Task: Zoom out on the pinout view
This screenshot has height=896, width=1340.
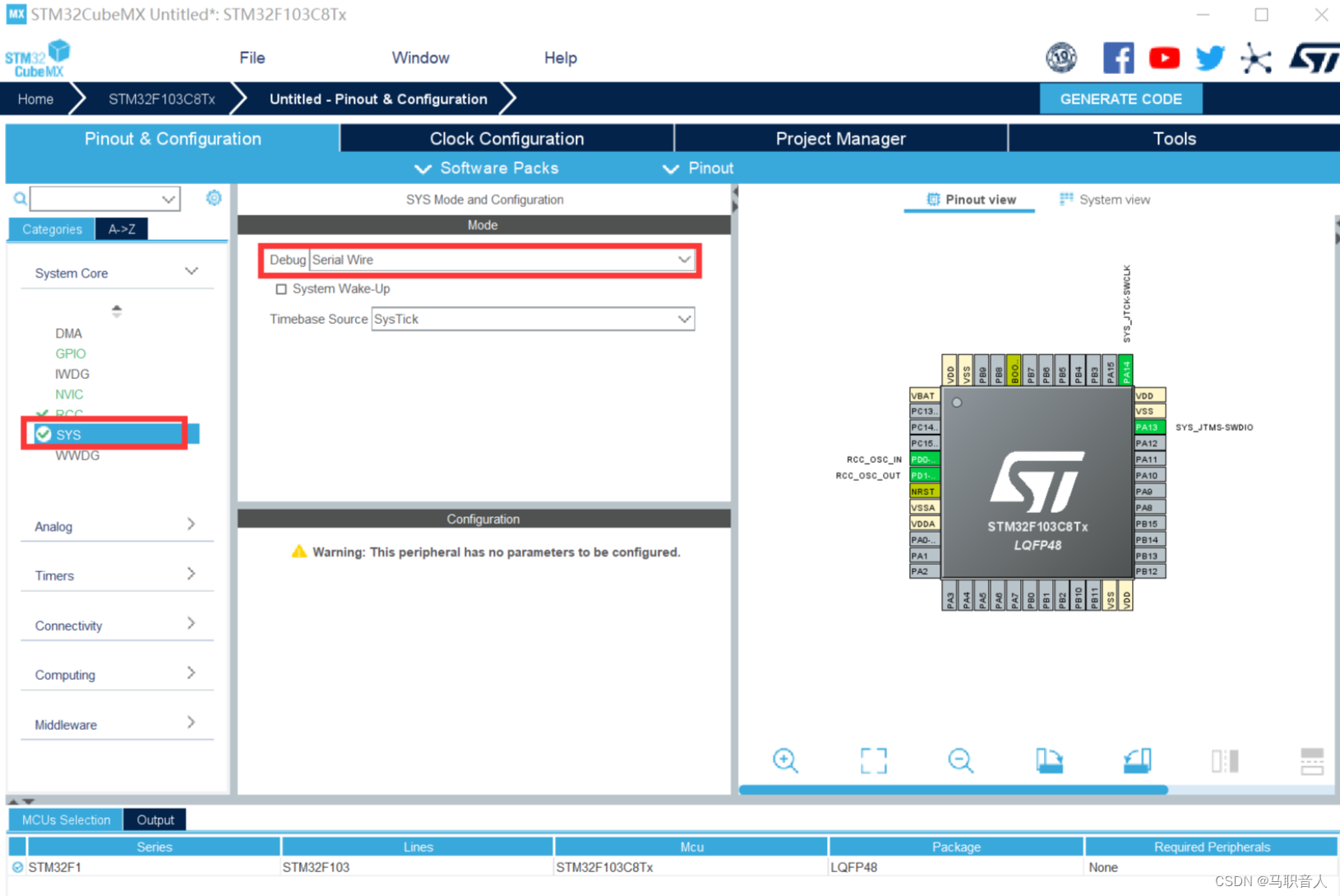Action: pos(960,760)
